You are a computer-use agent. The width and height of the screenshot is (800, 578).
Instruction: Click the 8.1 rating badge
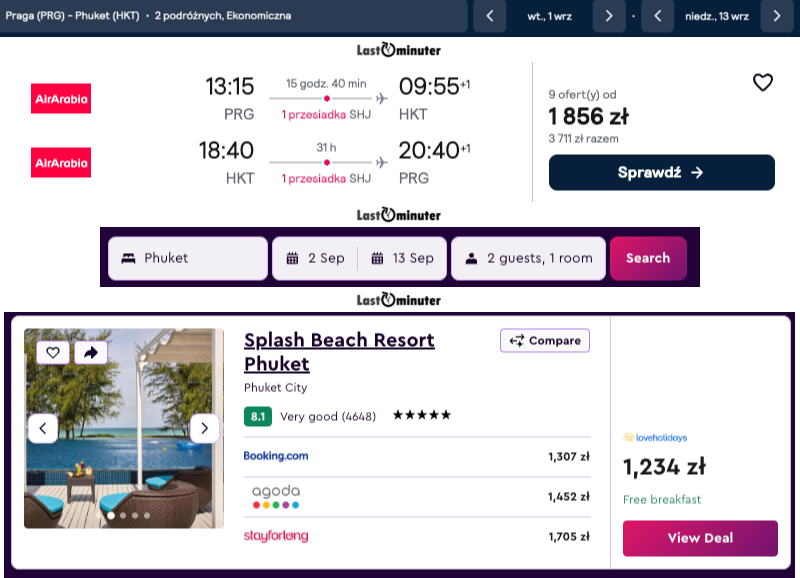258,416
